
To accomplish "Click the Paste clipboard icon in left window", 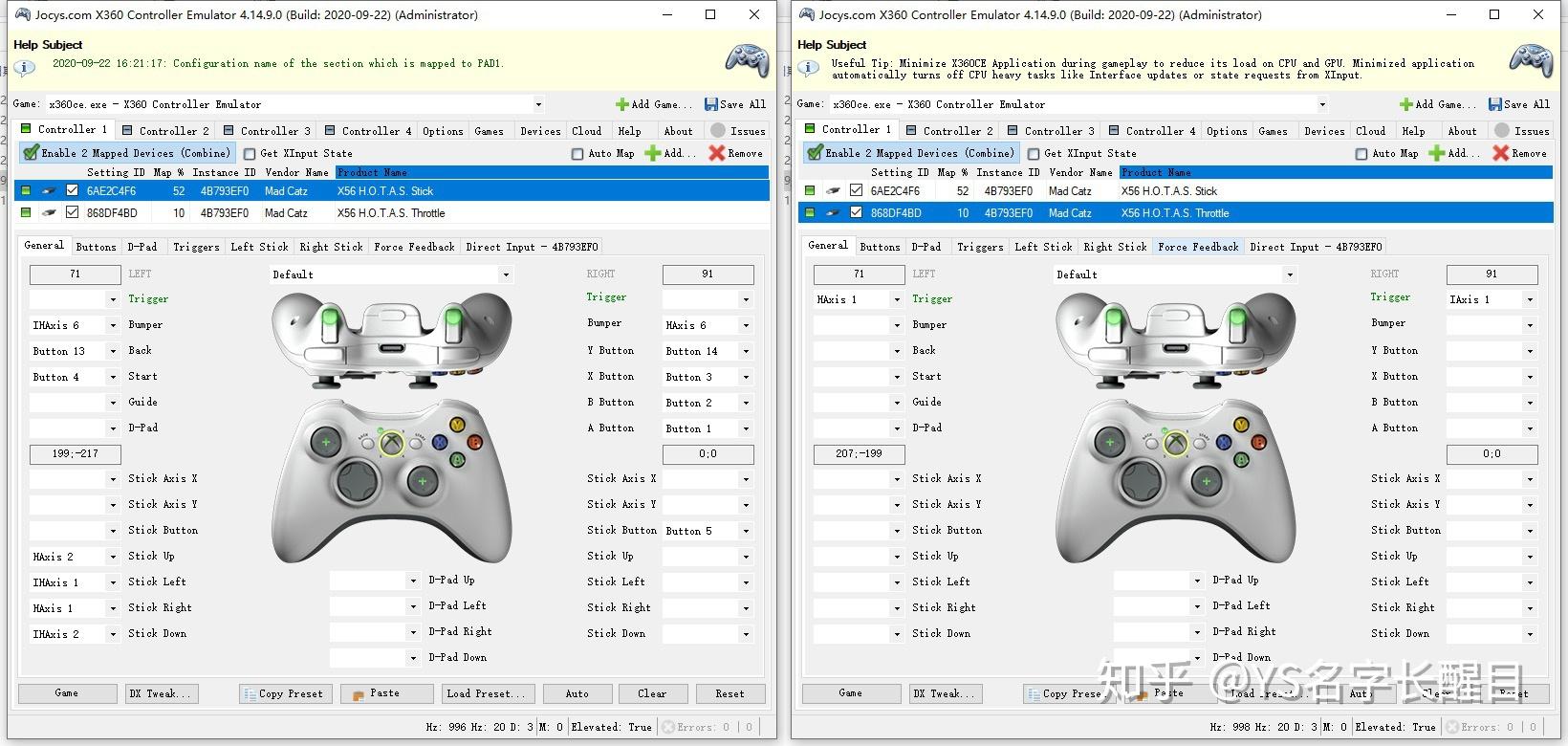I will point(359,694).
